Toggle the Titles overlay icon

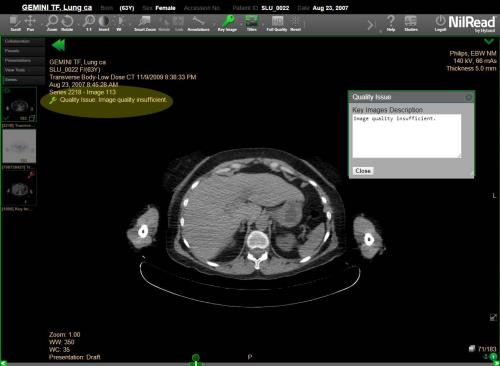(251, 23)
